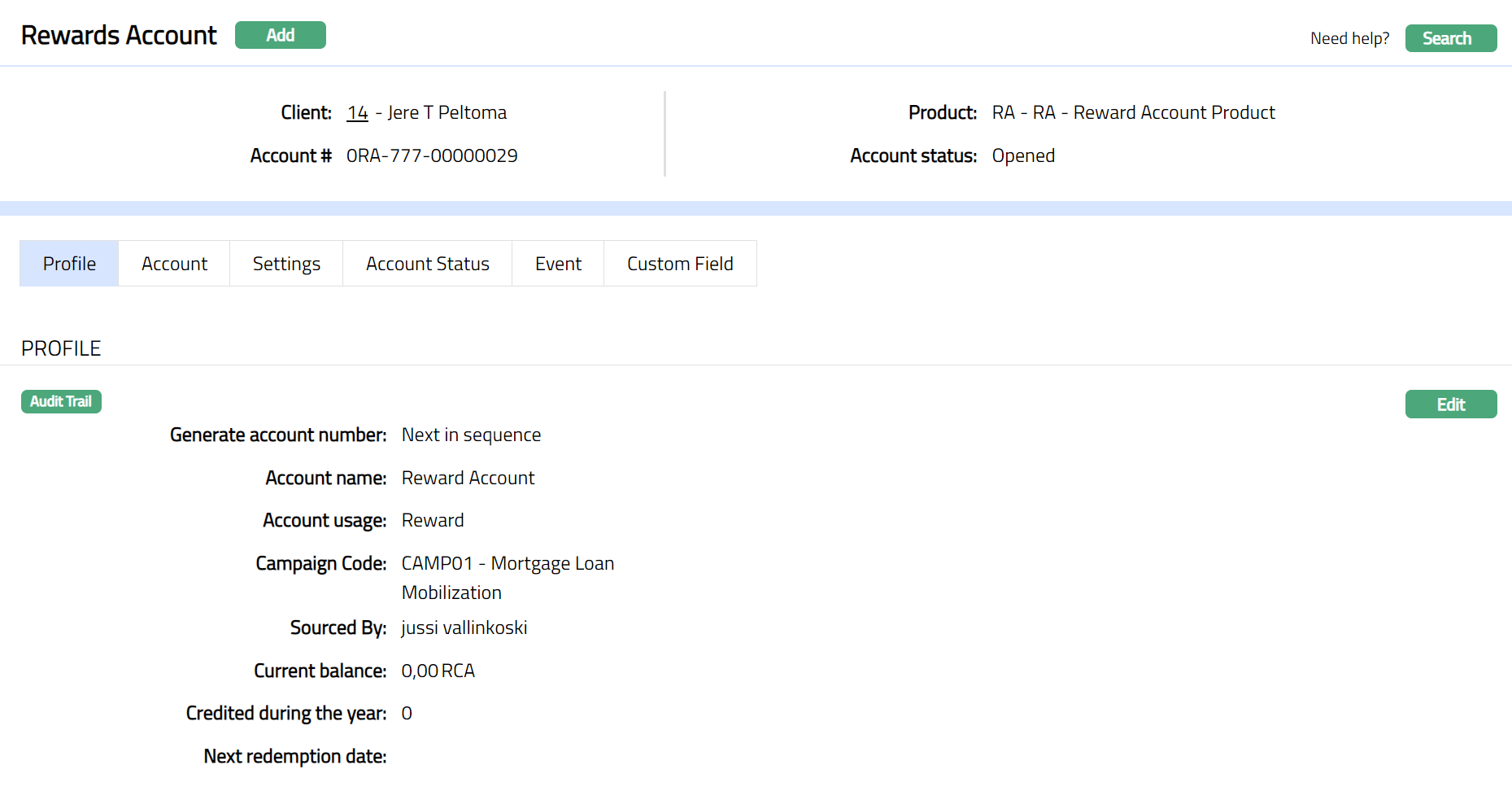The image size is (1512, 787).
Task: Switch to the Account tab
Action: [x=174, y=264]
